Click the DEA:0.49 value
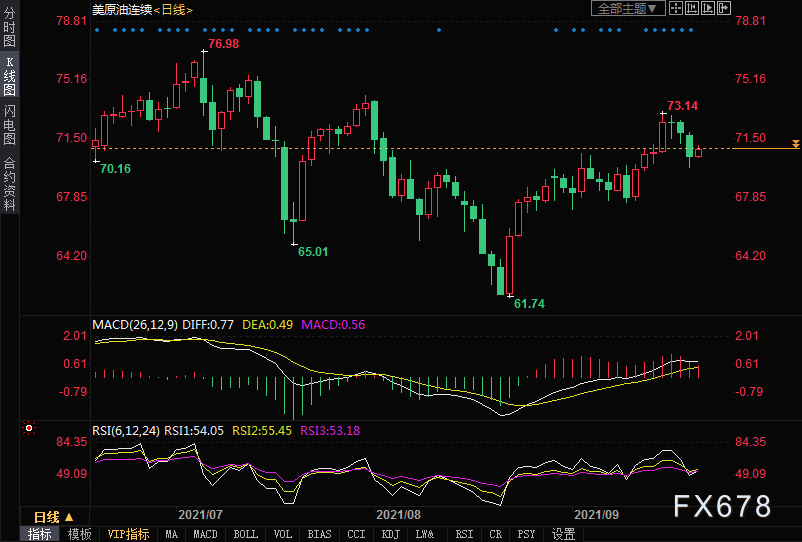This screenshot has width=802, height=542. pyautogui.click(x=268, y=325)
